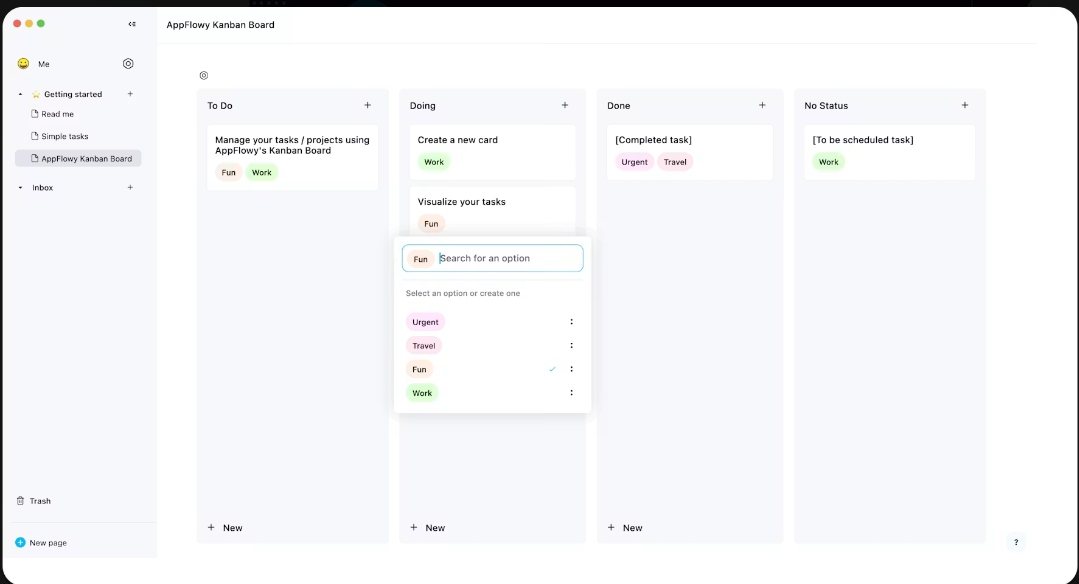Image resolution: width=1079 pixels, height=584 pixels.
Task: Click Fun tag on Visualize your tasks card
Action: pyautogui.click(x=431, y=224)
